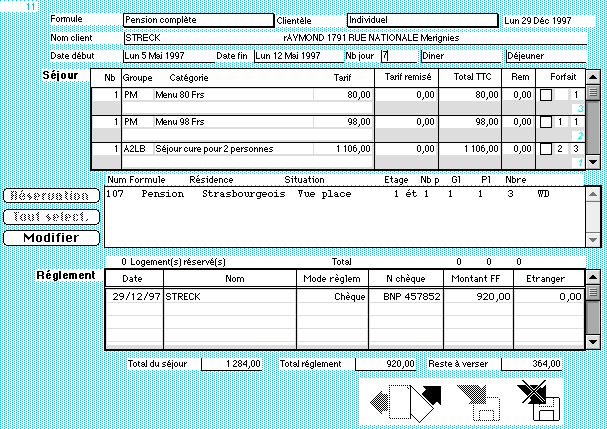Click the Séjour list scroll-up arrow
Screen dimensions: 607x429
593,77
